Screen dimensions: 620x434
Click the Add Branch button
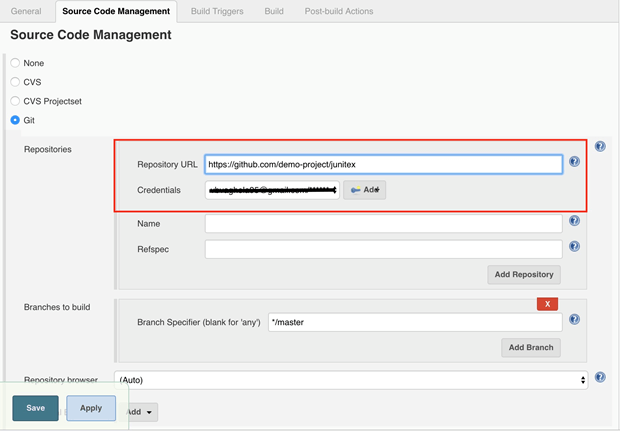tap(530, 347)
